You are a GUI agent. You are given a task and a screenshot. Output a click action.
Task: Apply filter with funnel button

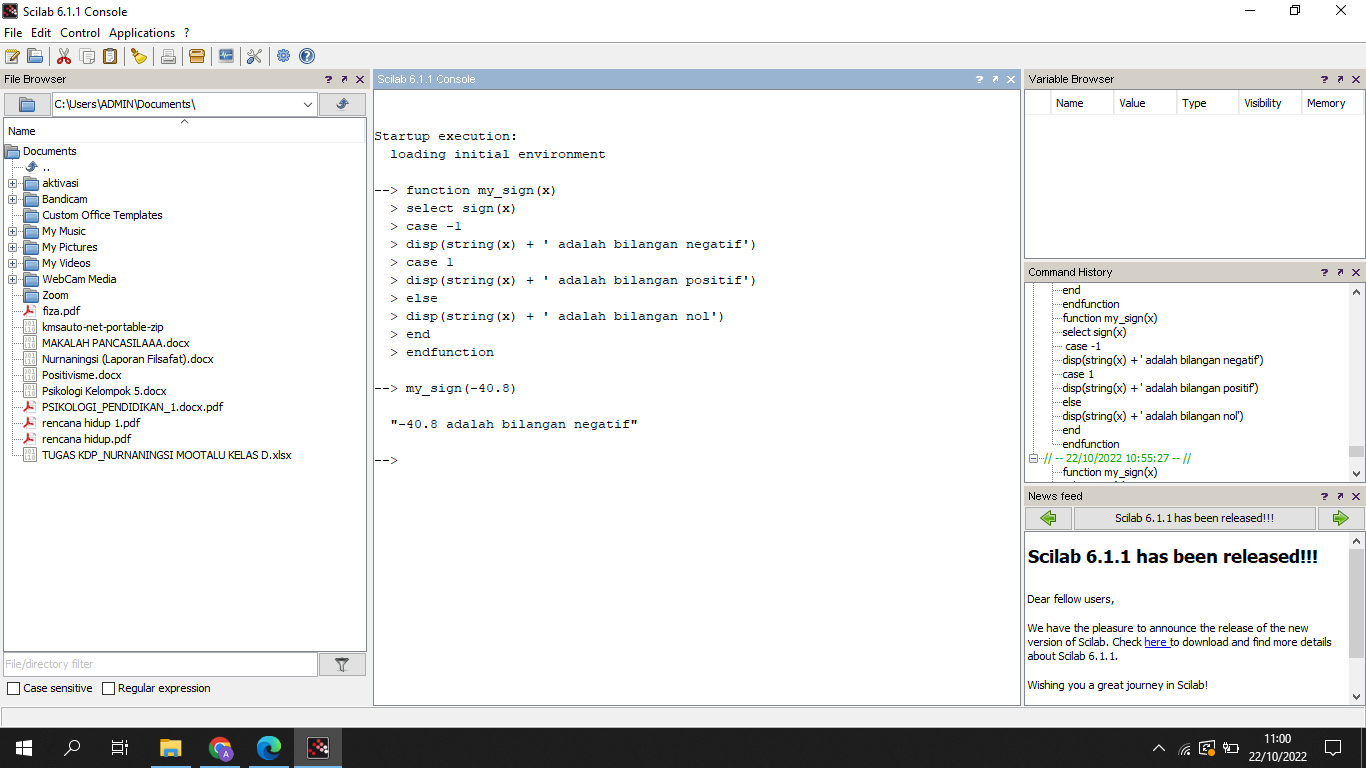tap(342, 664)
